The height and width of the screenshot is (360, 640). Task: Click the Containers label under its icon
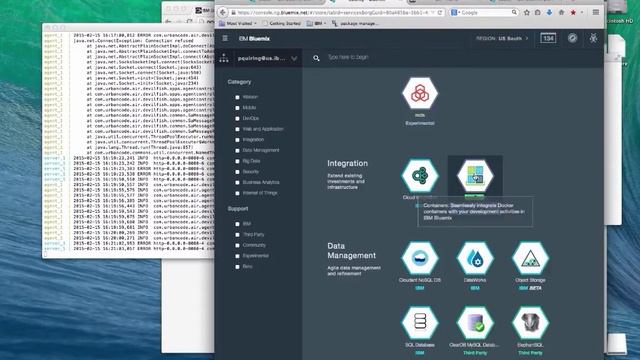click(x=474, y=196)
